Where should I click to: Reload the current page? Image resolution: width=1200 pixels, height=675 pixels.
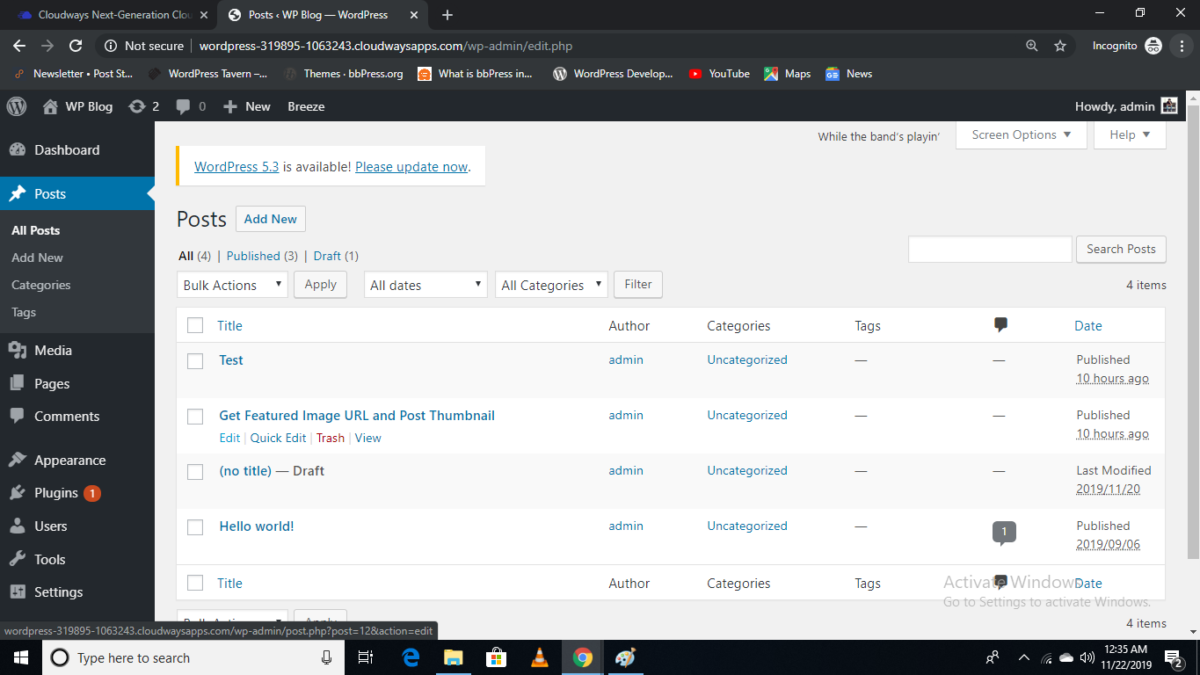[x=75, y=46]
